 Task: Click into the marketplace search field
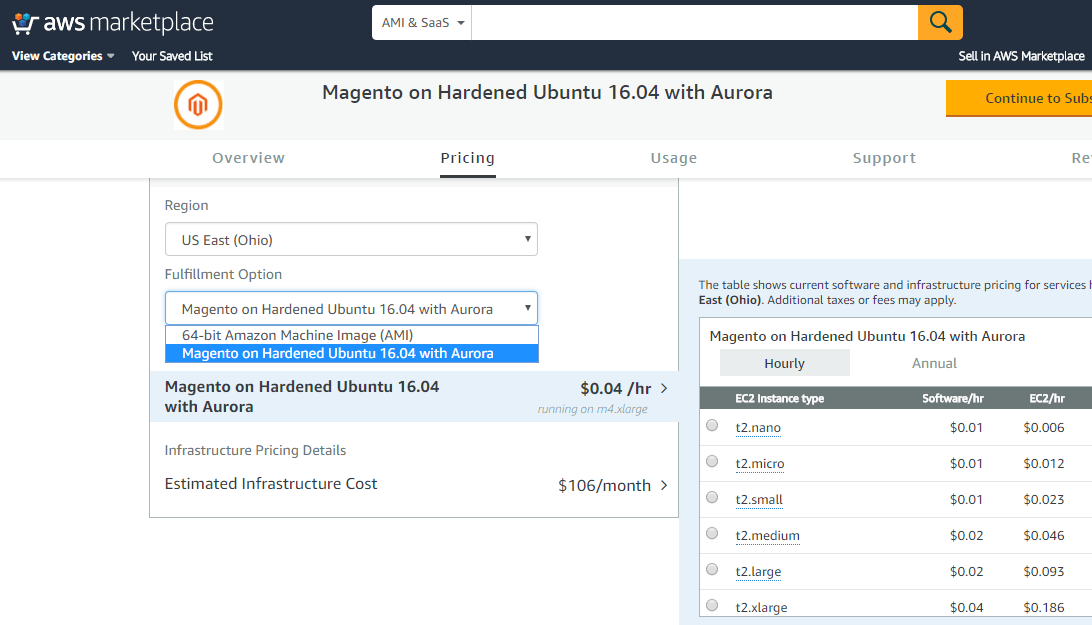694,22
